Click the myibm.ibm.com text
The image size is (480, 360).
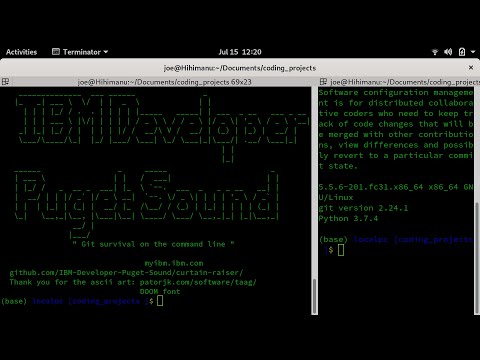click(174, 263)
